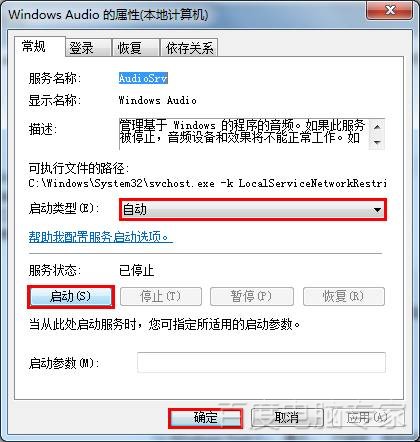The width and height of the screenshot is (420, 442).
Task: Confirm with the 确定 button
Action: 205,418
